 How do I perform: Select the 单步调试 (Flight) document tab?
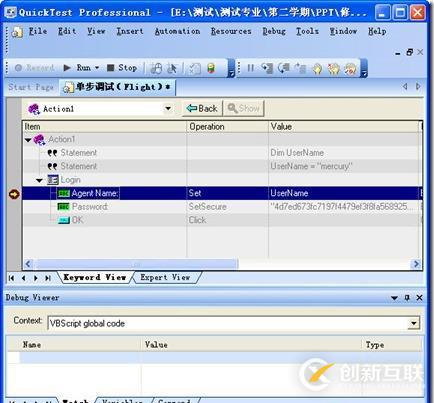[117, 87]
